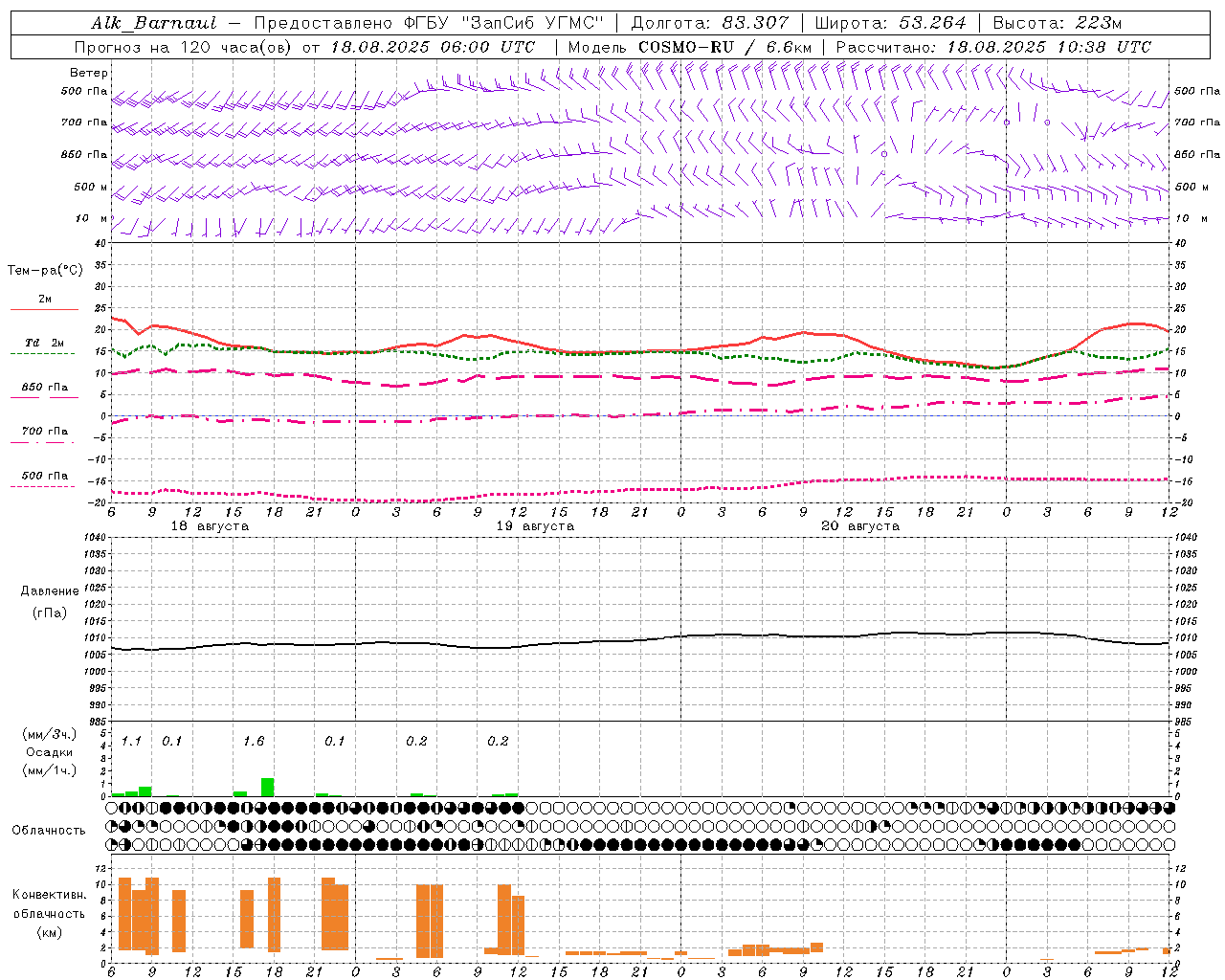Click the "700 гПа" temperature legend label
The width and height of the screenshot is (1225, 980).
click(x=45, y=432)
